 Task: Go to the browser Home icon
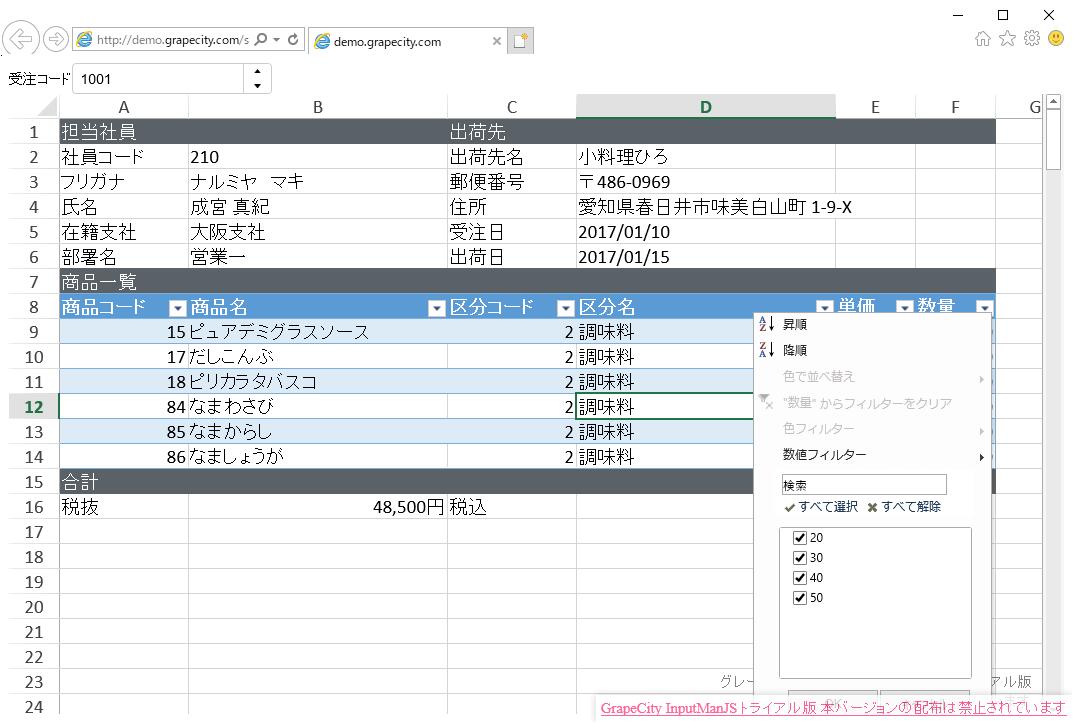pos(983,38)
